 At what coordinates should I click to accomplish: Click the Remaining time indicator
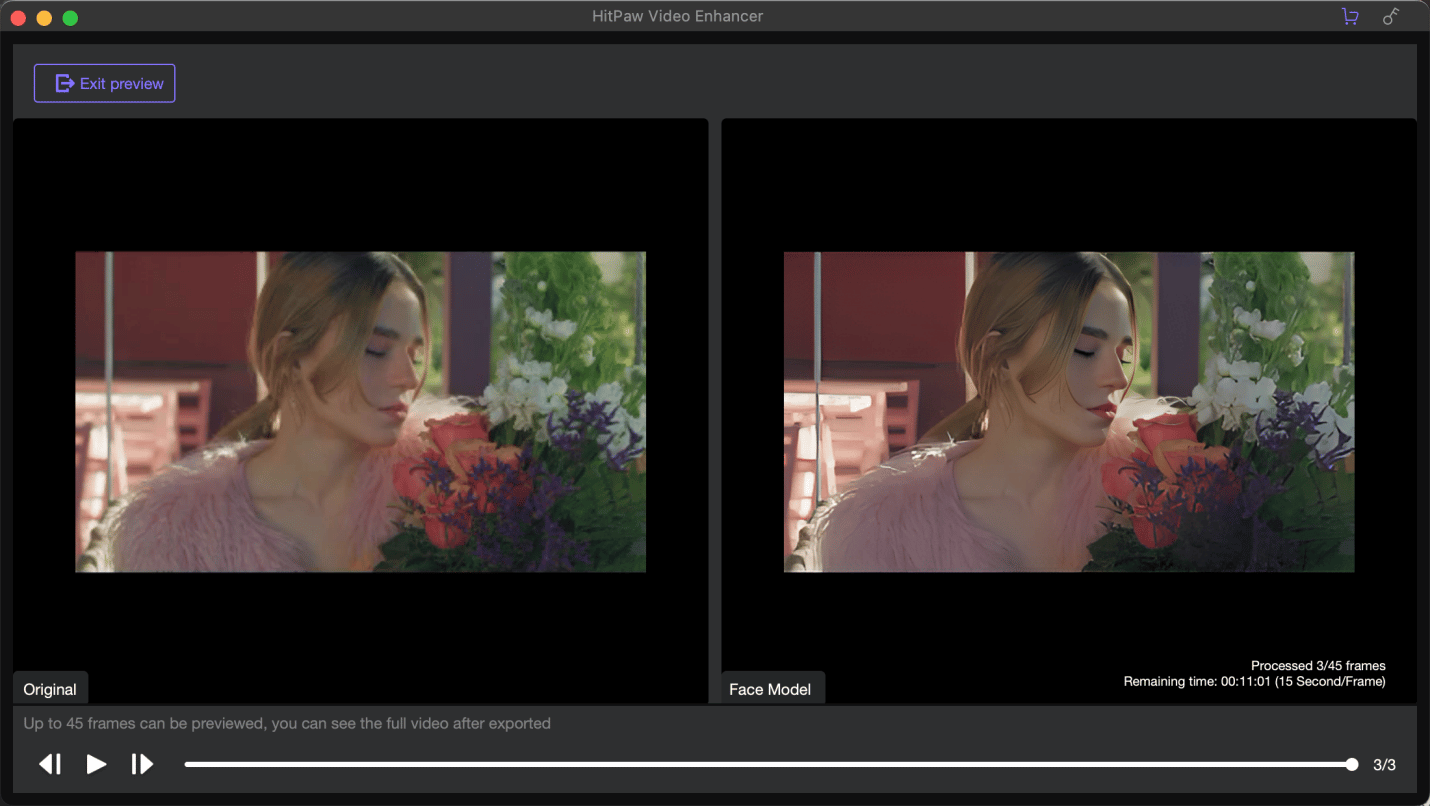[1254, 682]
